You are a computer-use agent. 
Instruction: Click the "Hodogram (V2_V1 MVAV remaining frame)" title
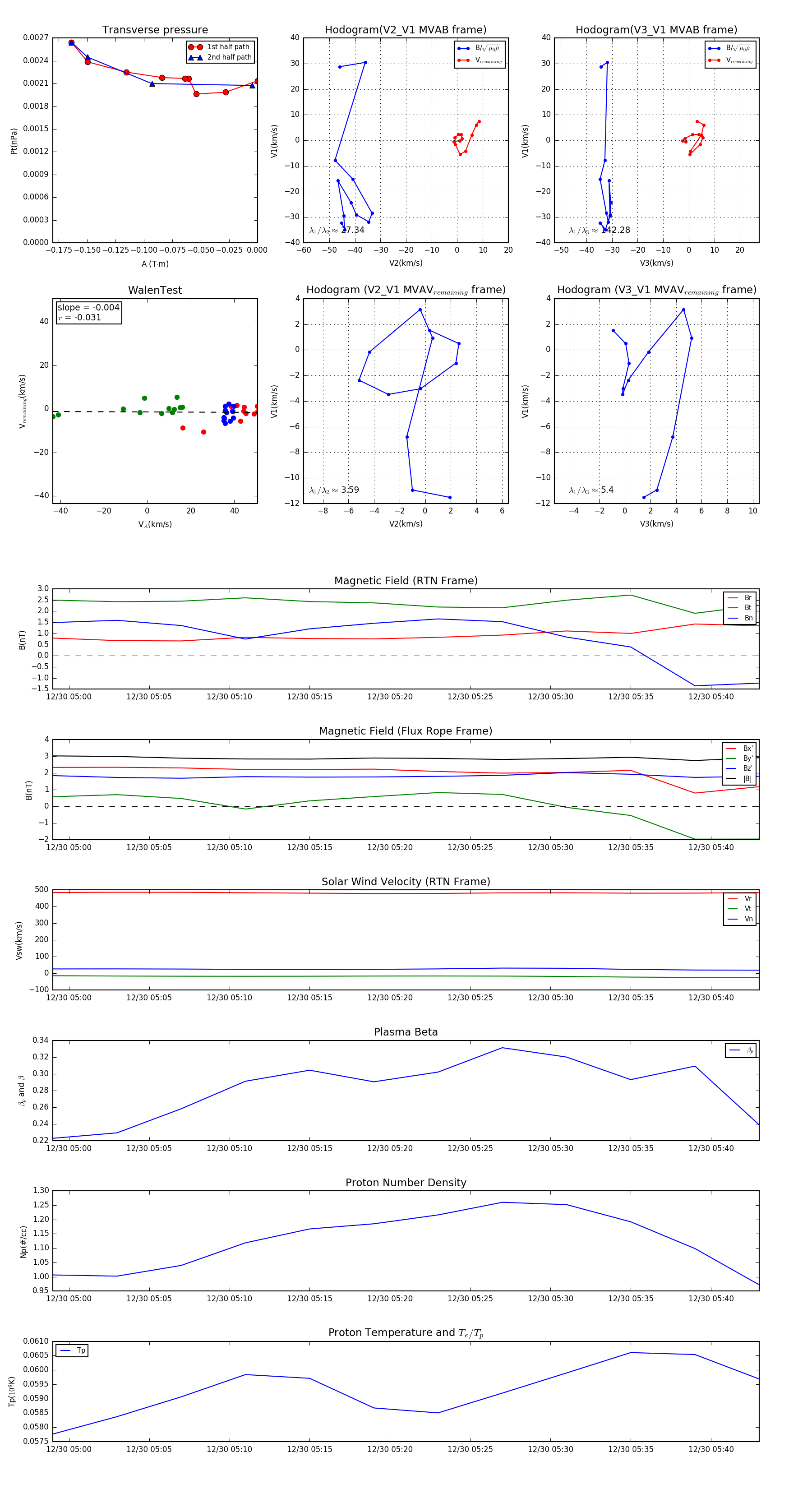click(x=406, y=290)
